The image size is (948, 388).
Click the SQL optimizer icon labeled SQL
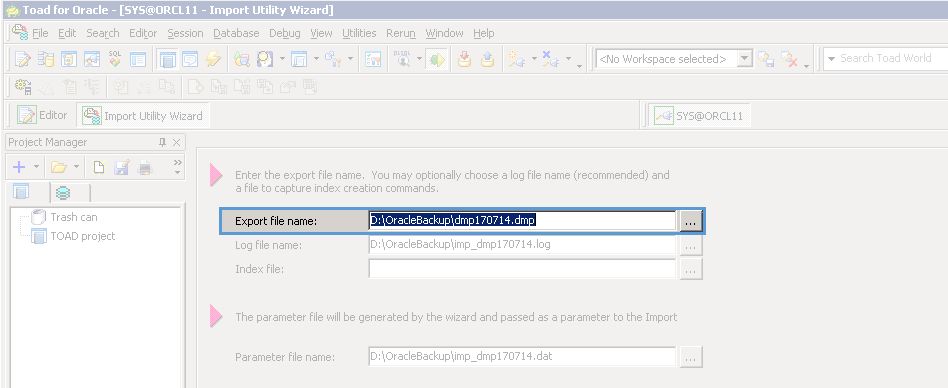[x=115, y=59]
